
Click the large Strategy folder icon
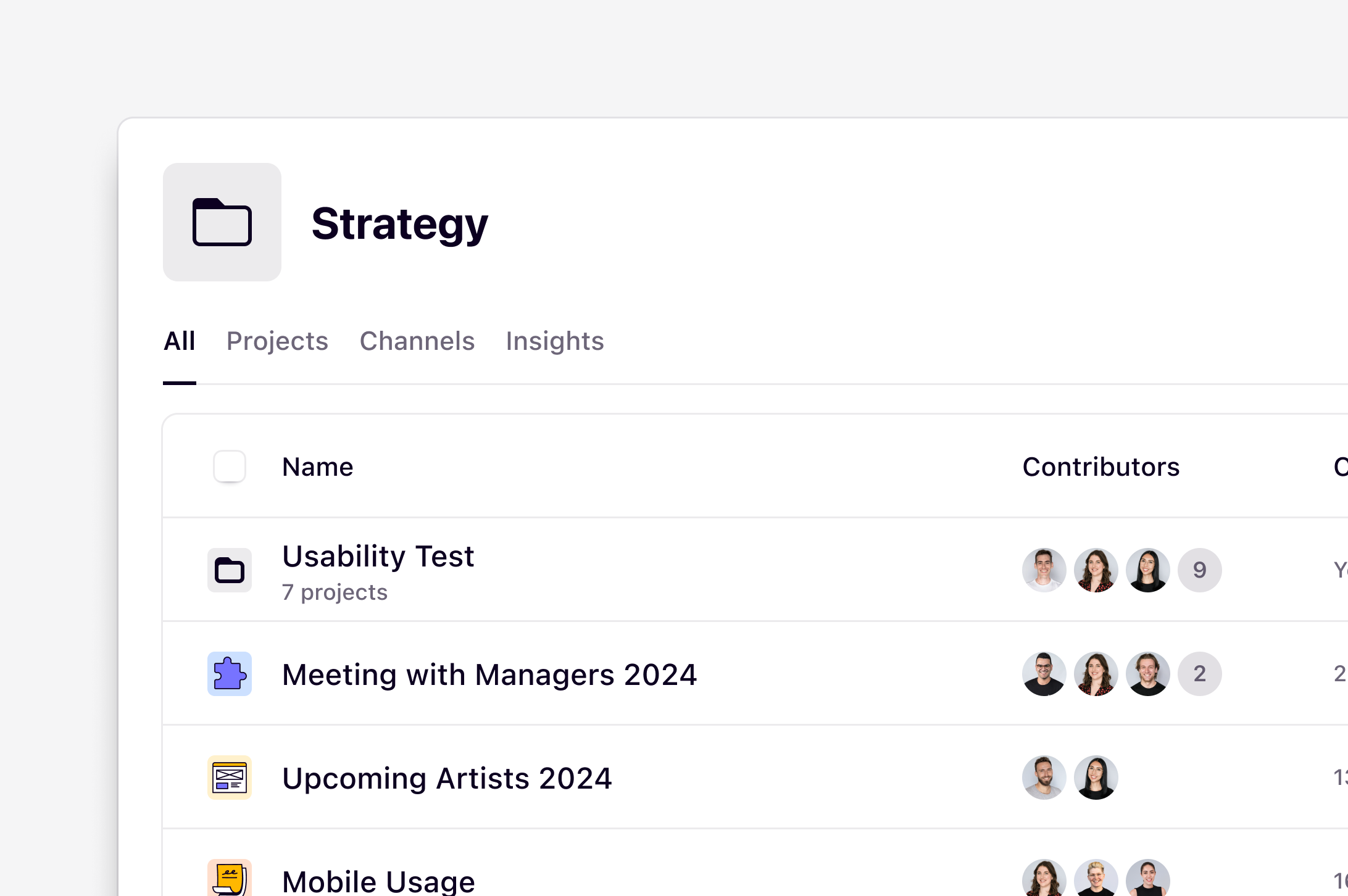(222, 222)
